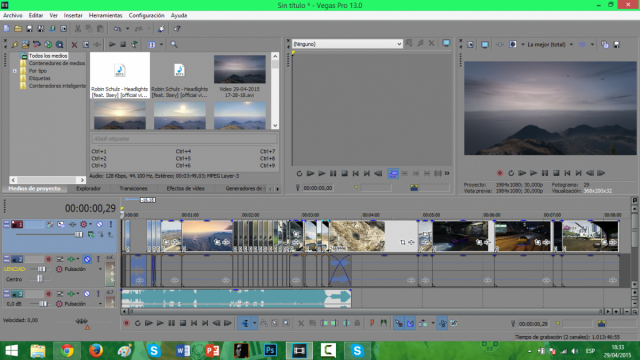Open Views dropdown arrow in project media
The image size is (640, 360).
(161, 44)
